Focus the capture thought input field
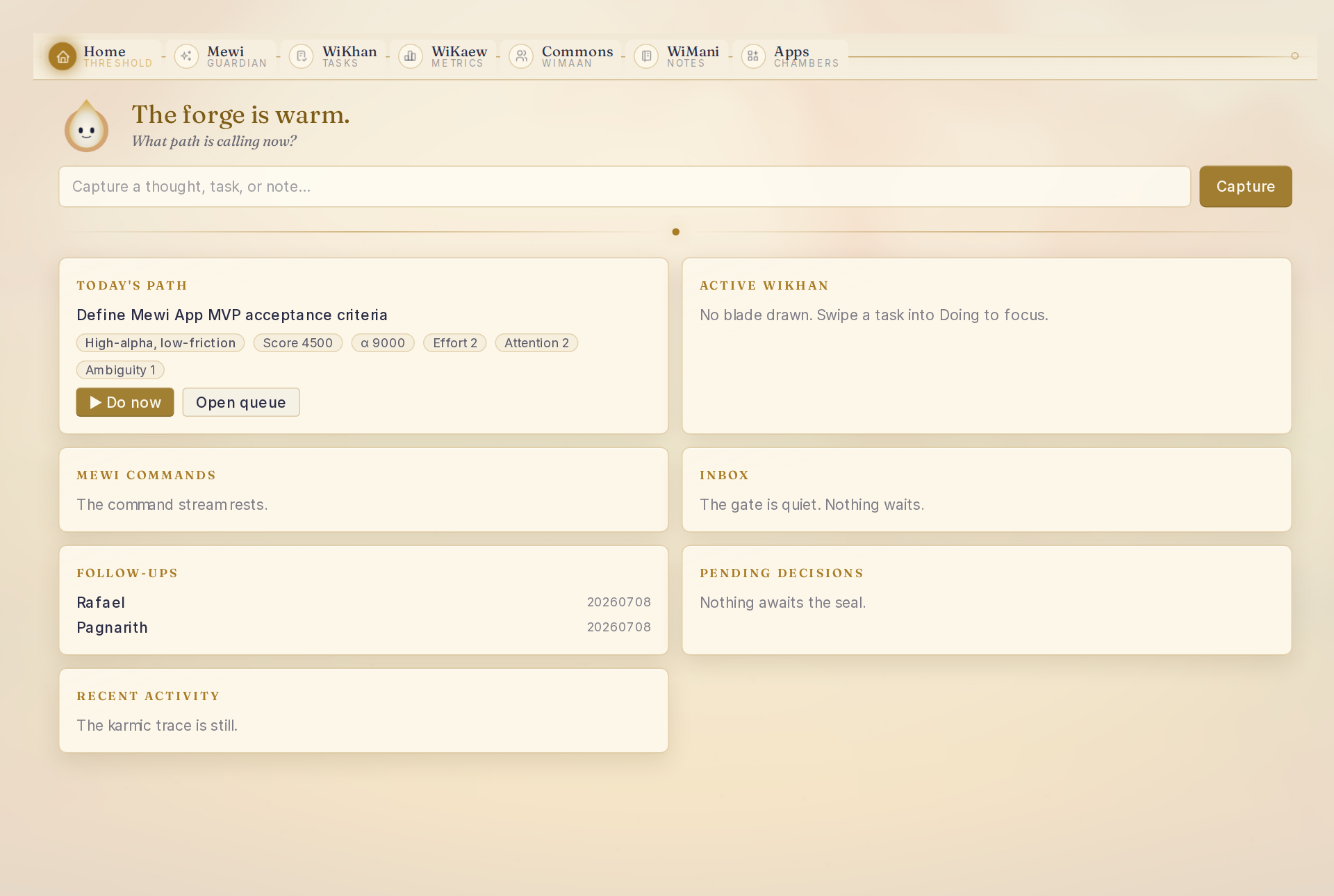The height and width of the screenshot is (896, 1334). [625, 186]
